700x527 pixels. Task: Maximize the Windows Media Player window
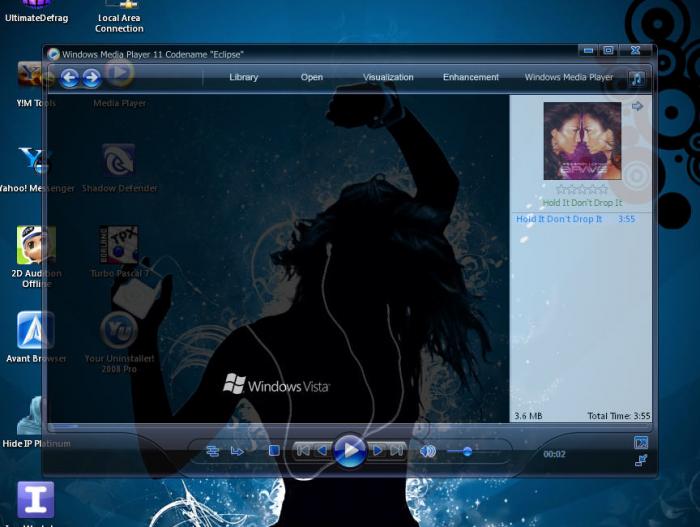coord(608,50)
